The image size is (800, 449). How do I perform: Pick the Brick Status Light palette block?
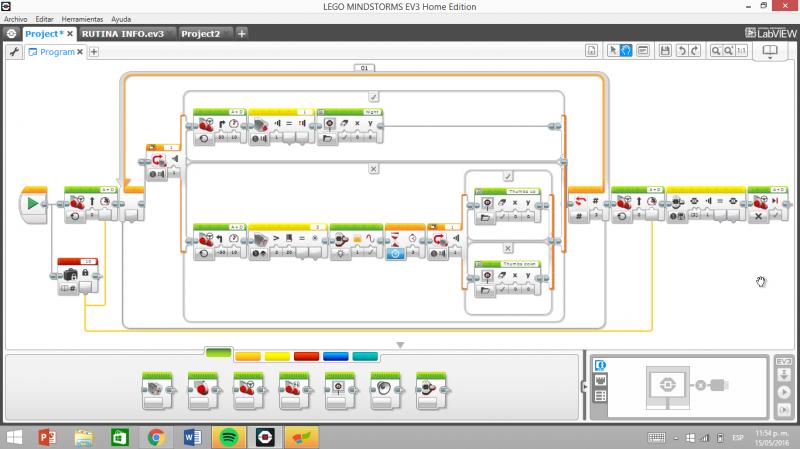(431, 391)
